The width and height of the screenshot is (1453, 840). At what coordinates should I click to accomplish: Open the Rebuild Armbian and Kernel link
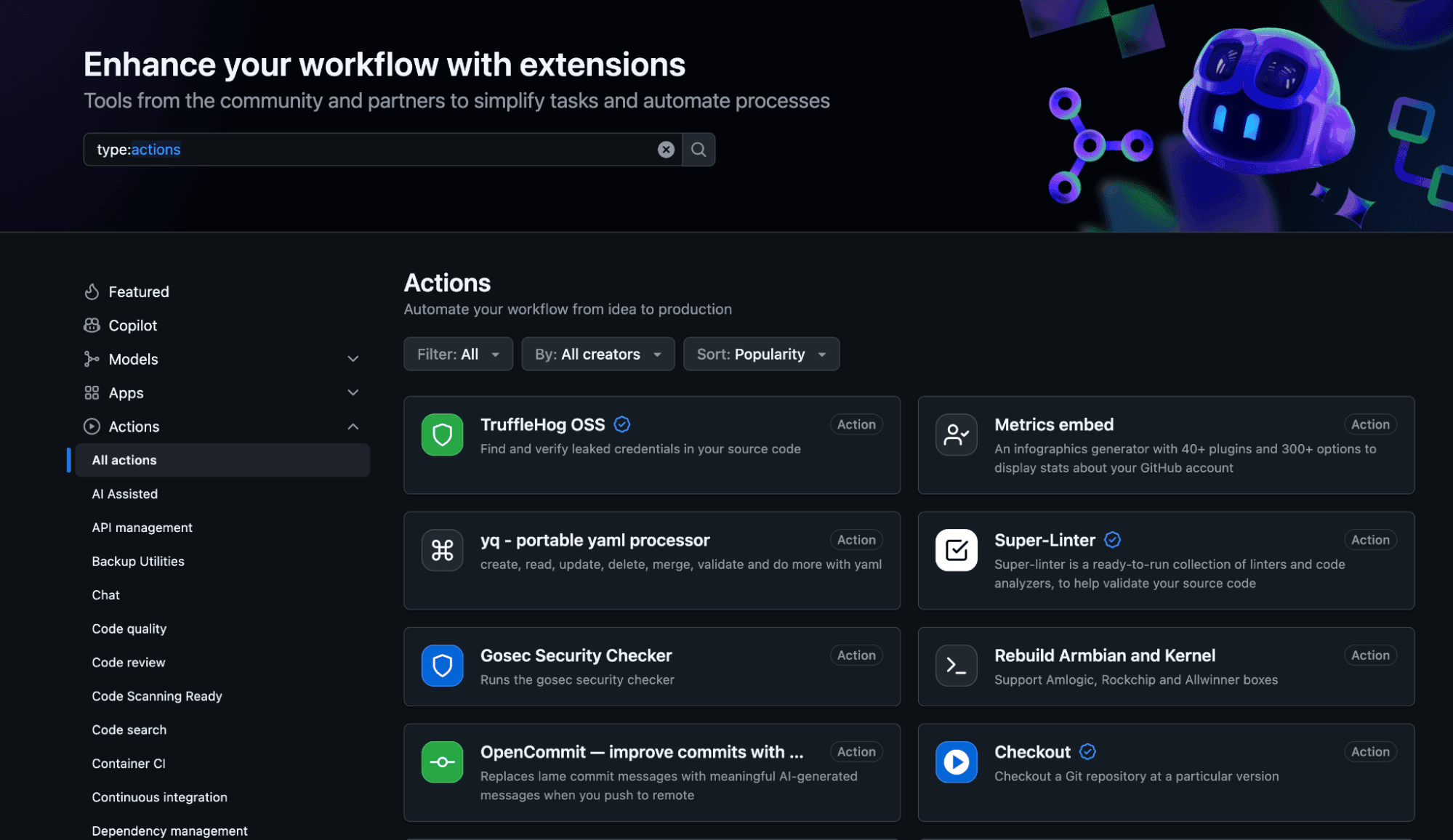coord(1104,656)
